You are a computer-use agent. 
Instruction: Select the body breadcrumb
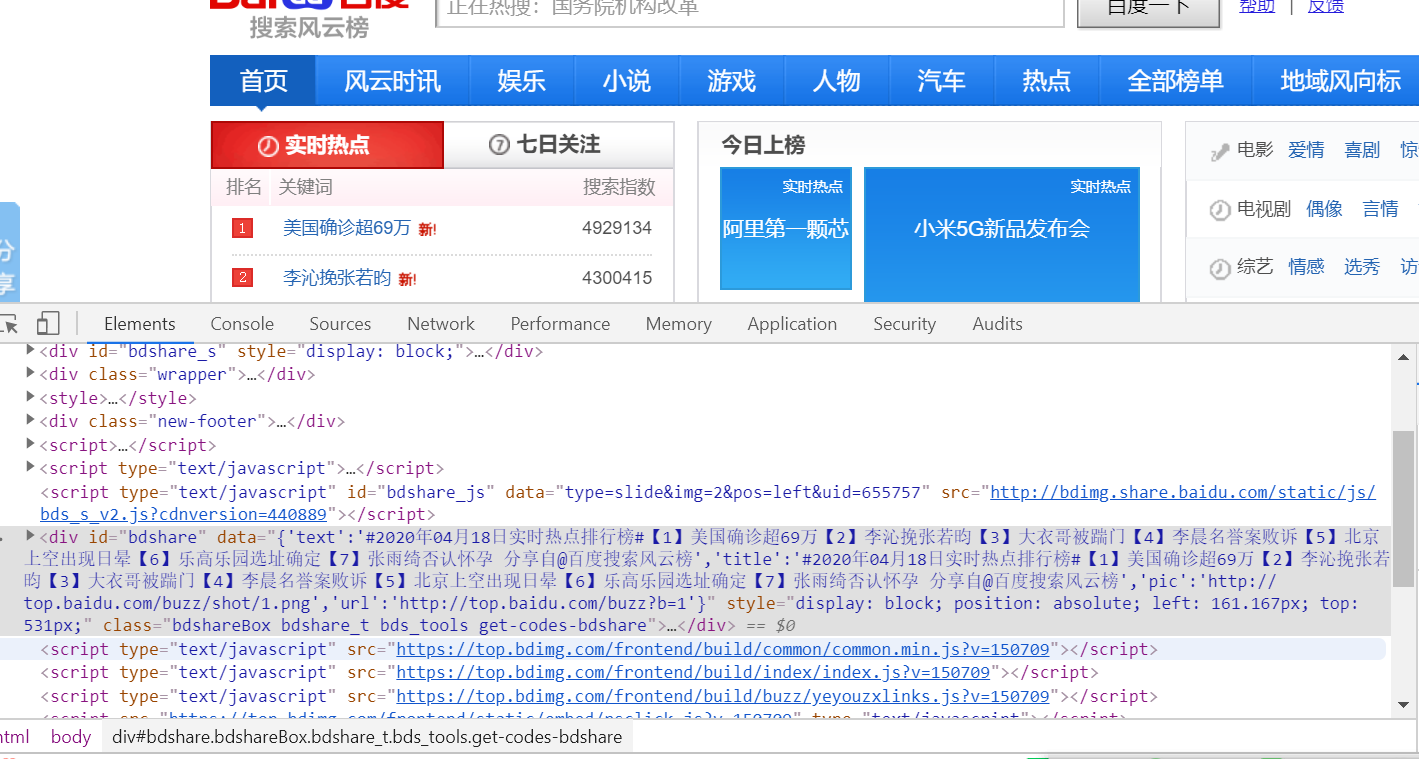(x=71, y=737)
